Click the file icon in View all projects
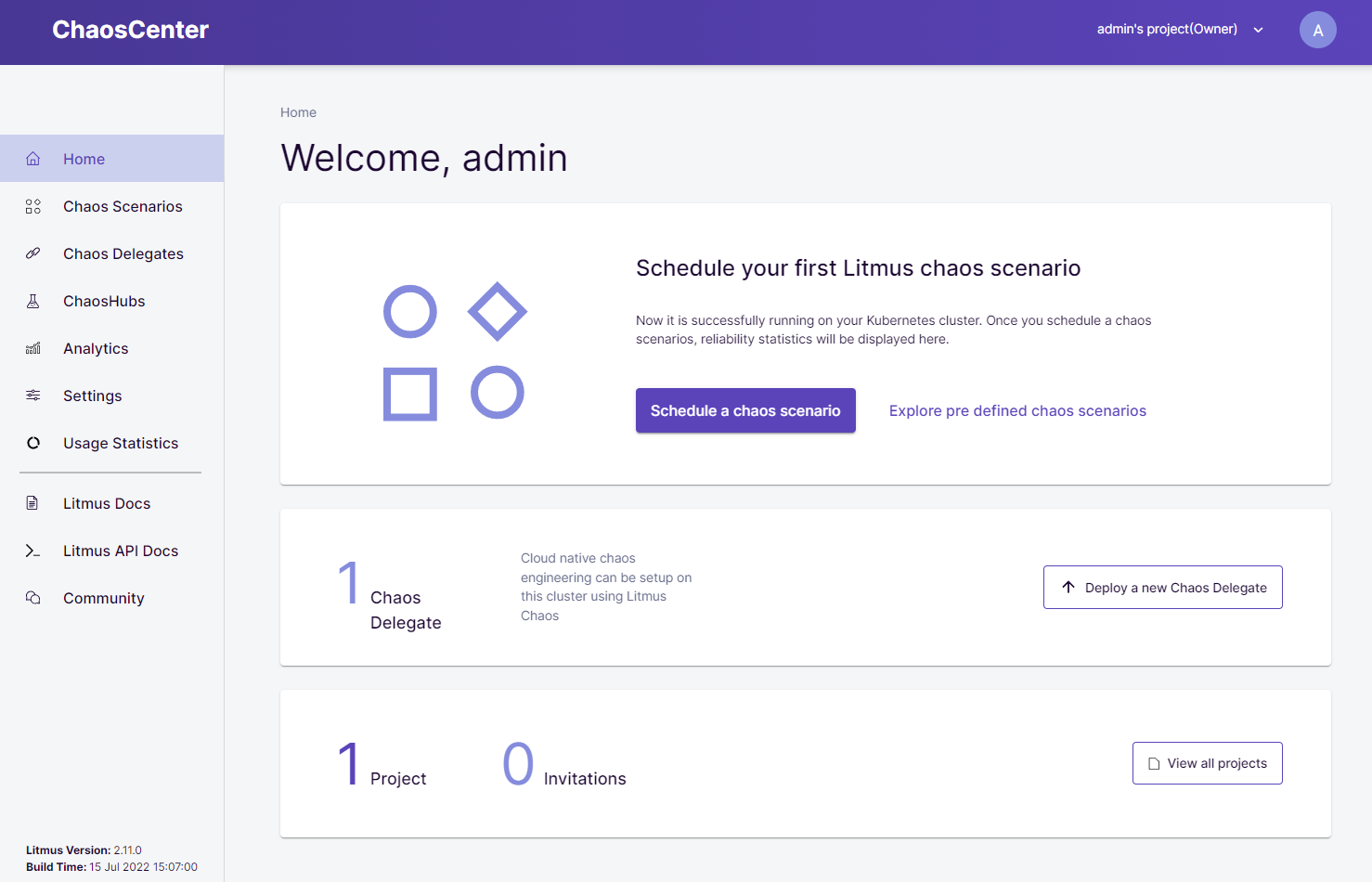 (x=1154, y=764)
